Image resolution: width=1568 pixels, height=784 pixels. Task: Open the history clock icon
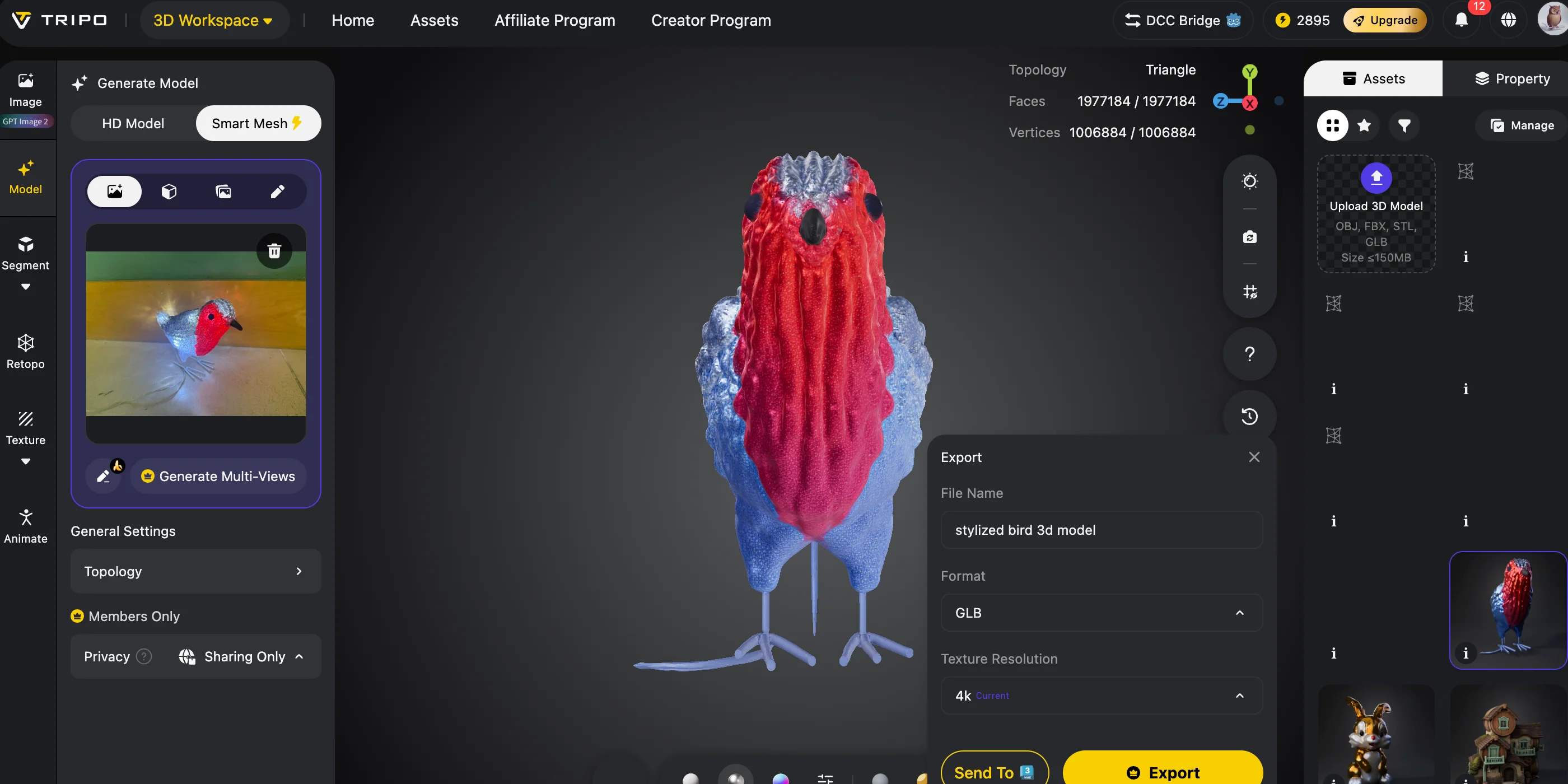(x=1249, y=416)
